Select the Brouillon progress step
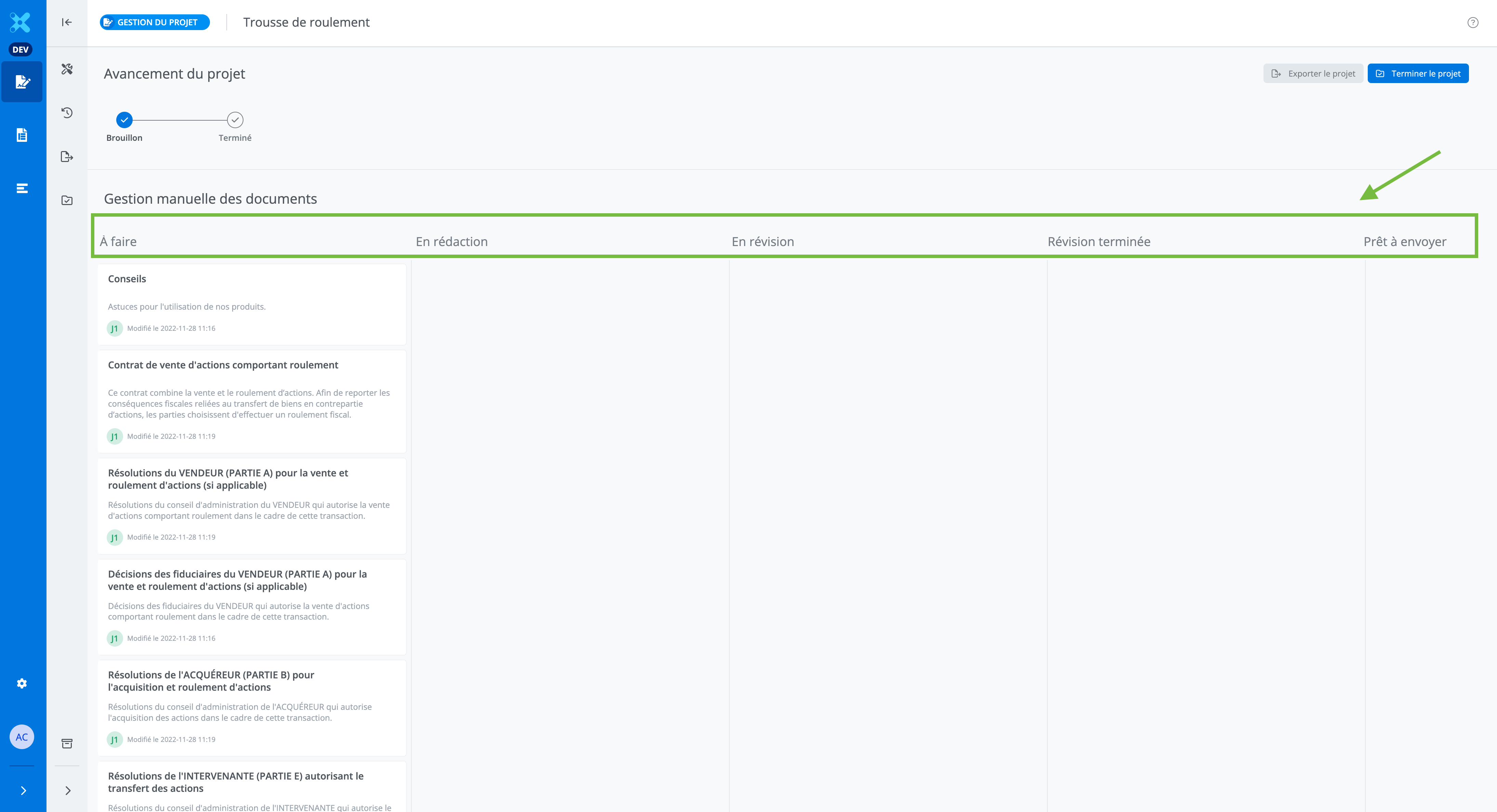Screen dimensions: 1497x812 pos(124,120)
